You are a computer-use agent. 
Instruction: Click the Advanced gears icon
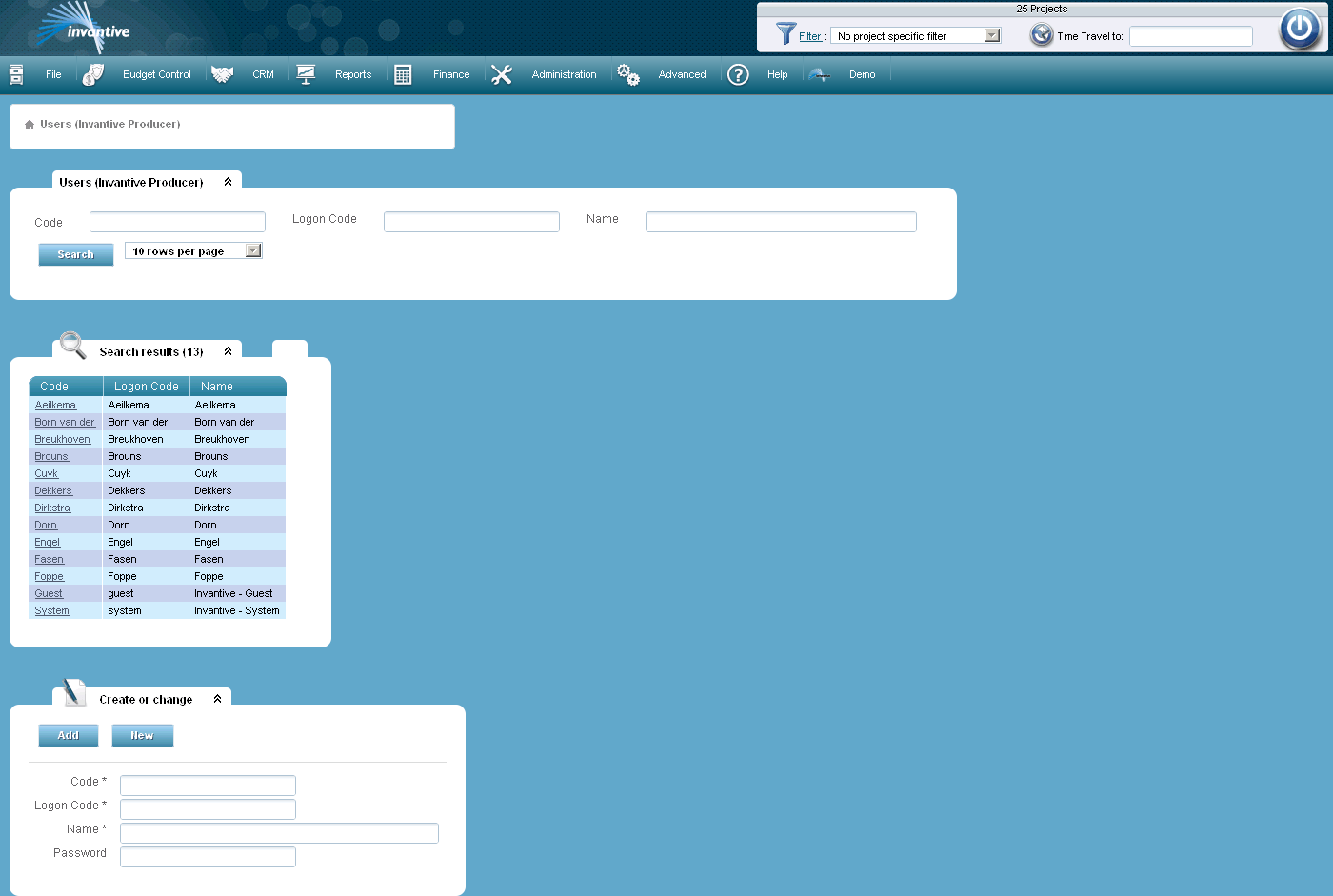628,74
